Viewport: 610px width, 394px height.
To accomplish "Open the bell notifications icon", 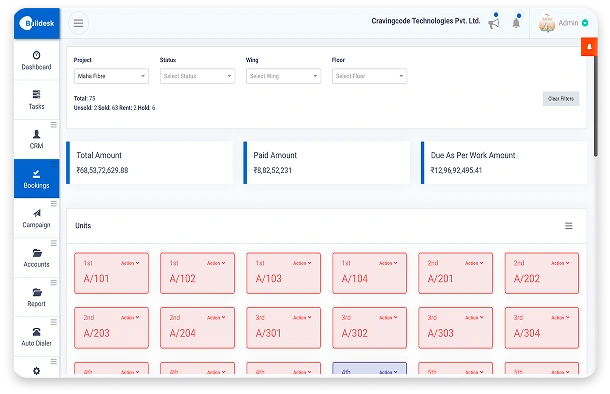I will pos(516,23).
